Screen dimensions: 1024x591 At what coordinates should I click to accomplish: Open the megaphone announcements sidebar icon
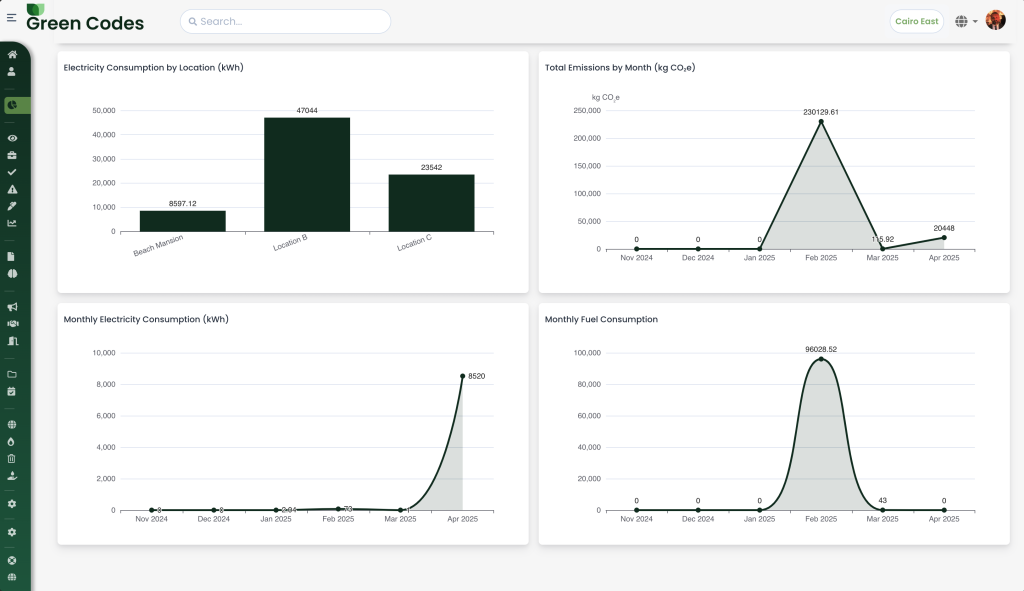click(x=12, y=307)
